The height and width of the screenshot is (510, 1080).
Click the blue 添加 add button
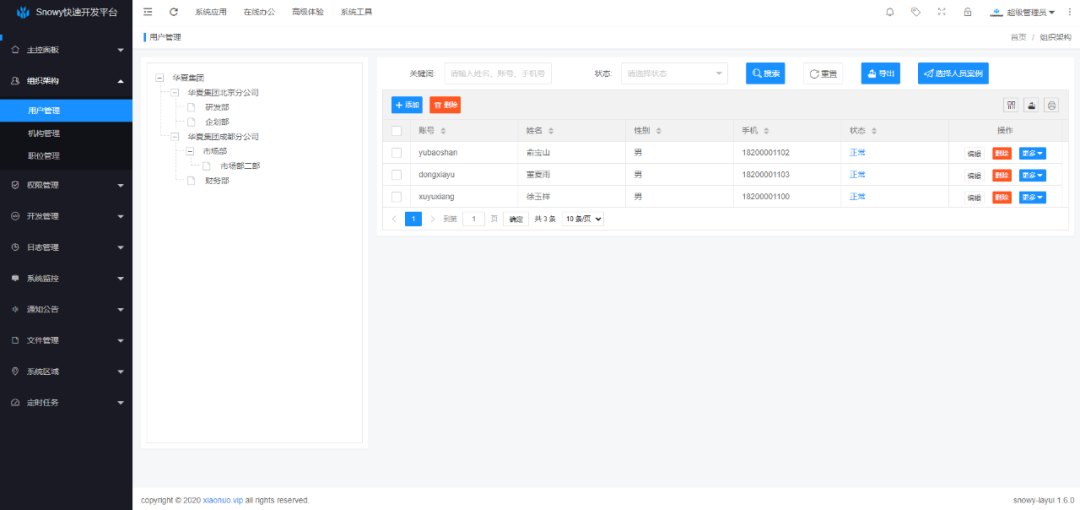[x=407, y=105]
